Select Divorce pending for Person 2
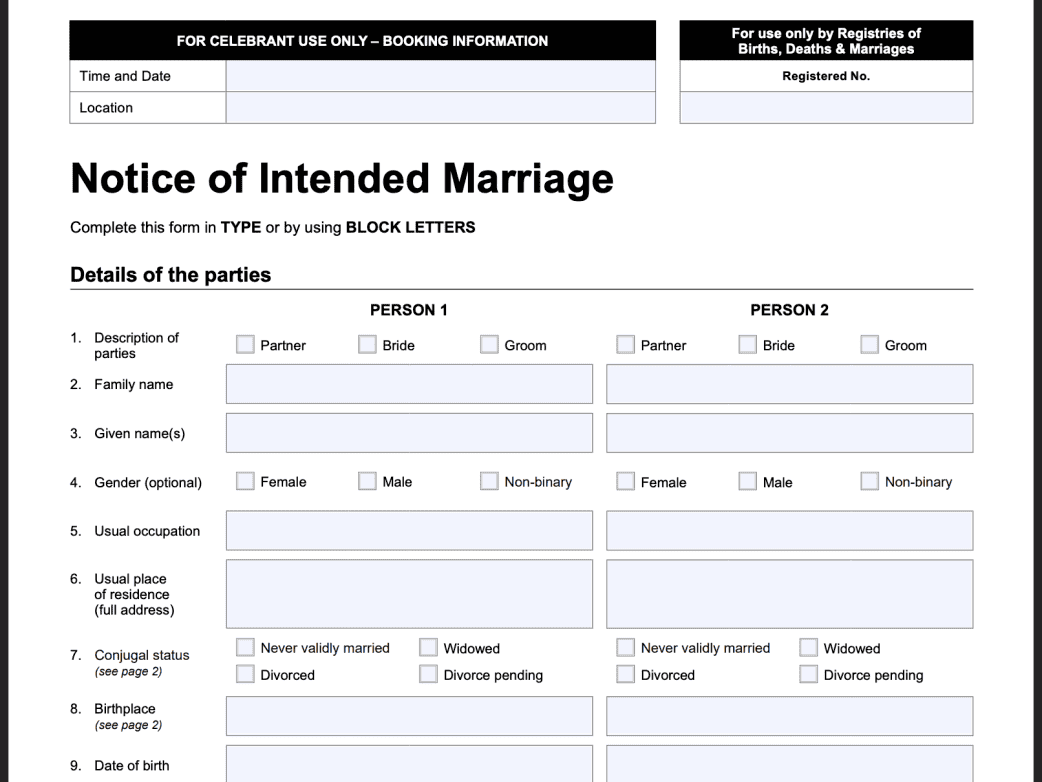 [809, 675]
